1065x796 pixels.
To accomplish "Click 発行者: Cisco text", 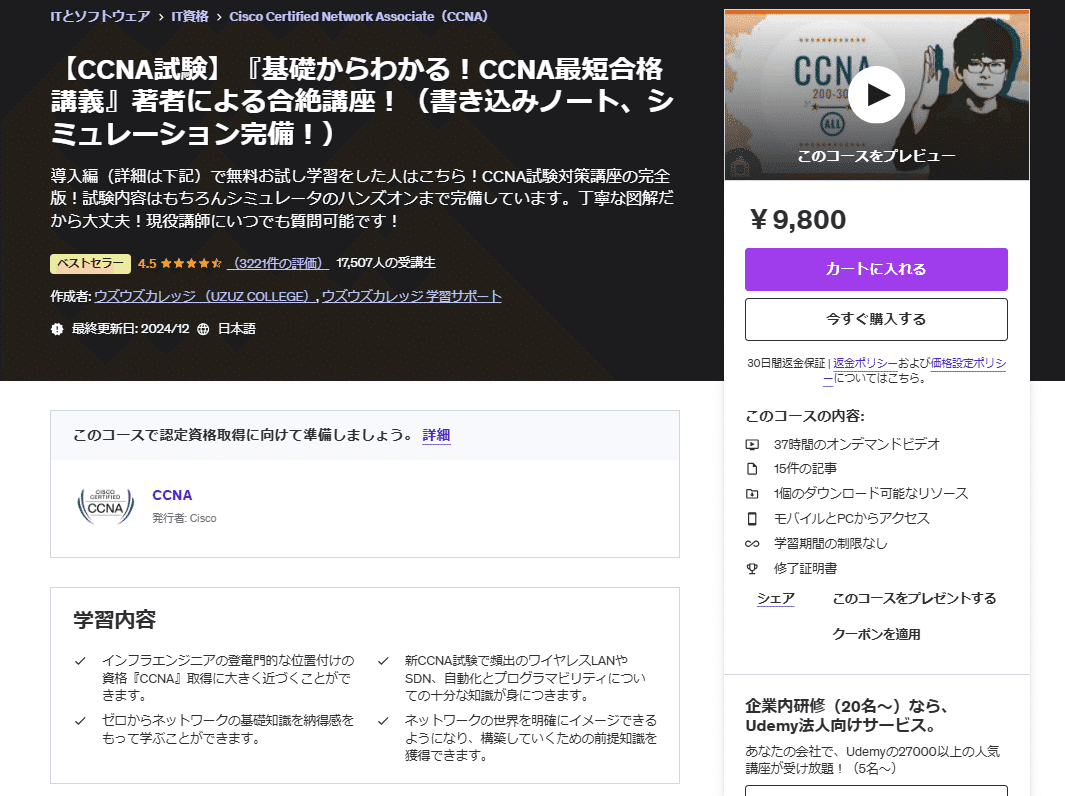I will (184, 518).
